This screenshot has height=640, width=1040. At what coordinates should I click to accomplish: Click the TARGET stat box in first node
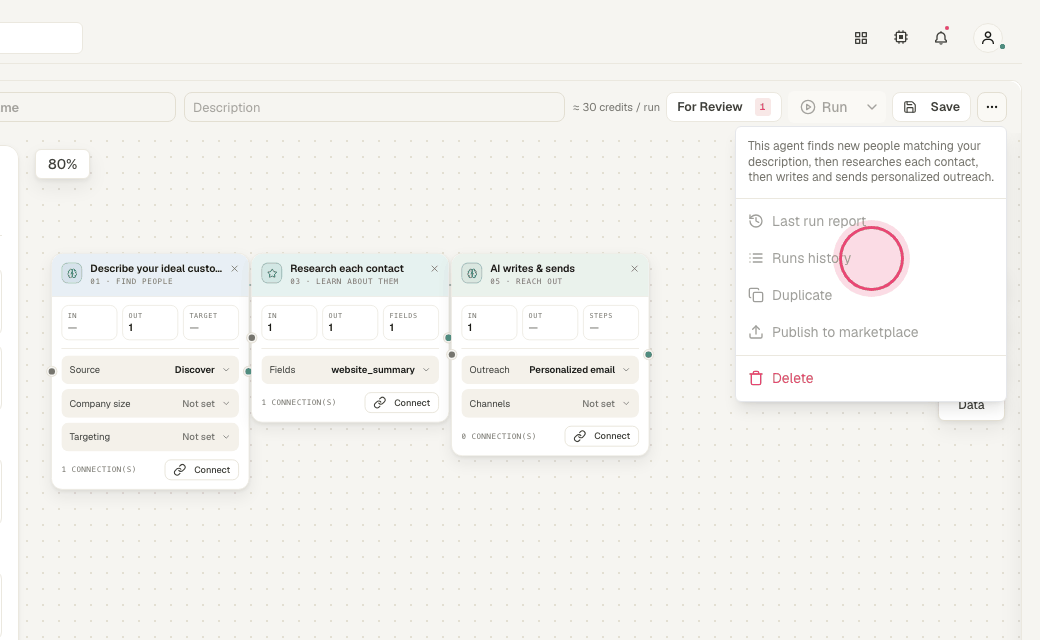[211, 322]
